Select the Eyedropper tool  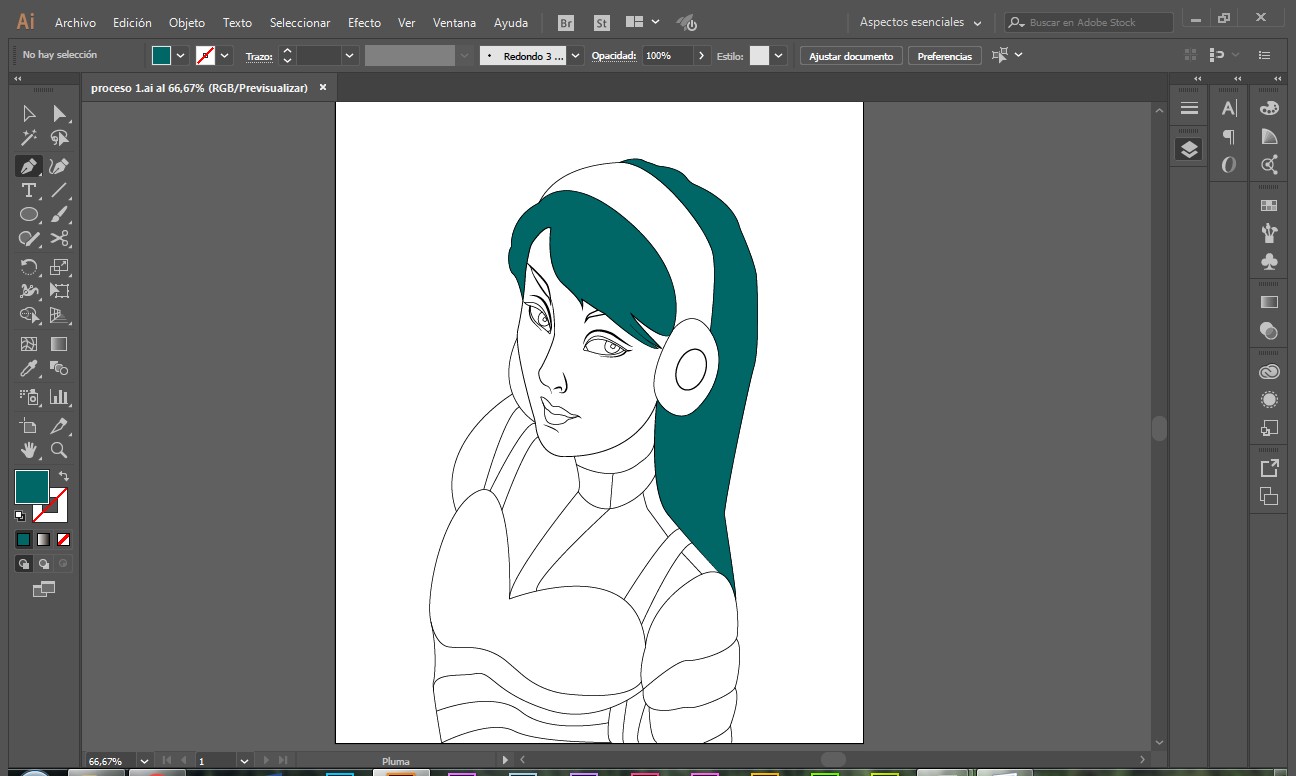[29, 368]
